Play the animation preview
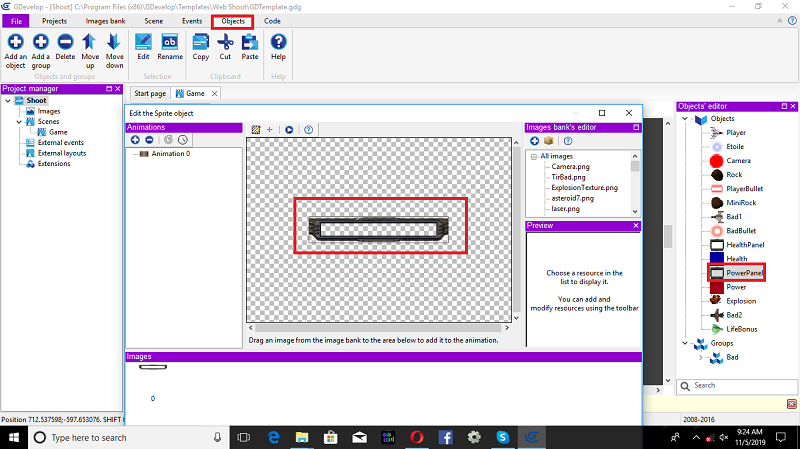800x449 pixels. point(289,130)
